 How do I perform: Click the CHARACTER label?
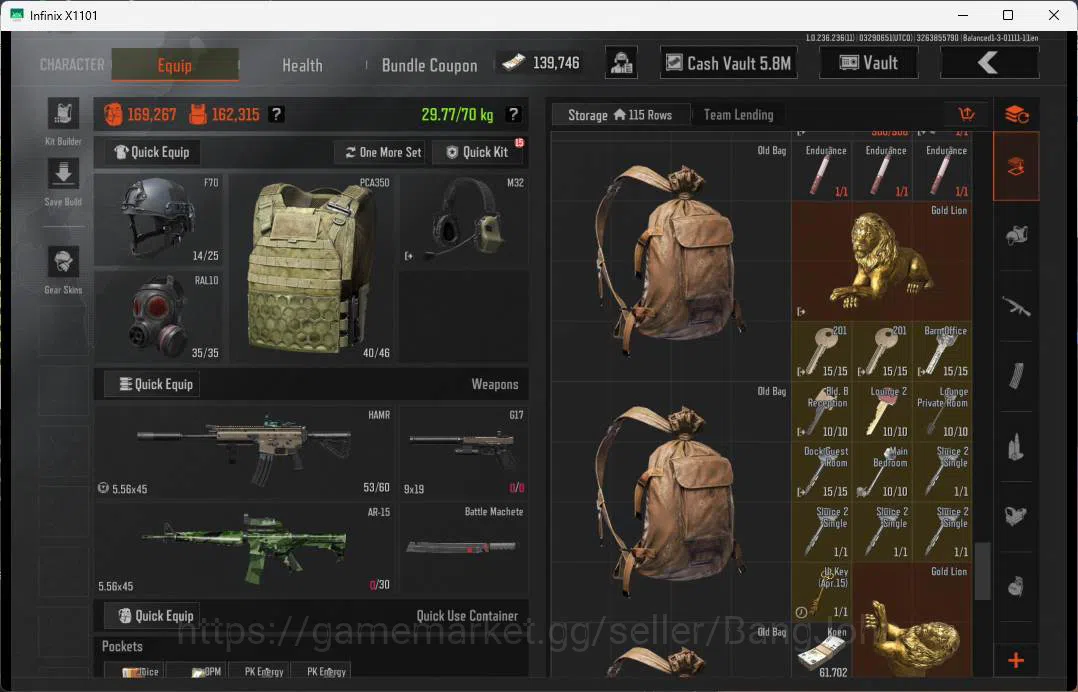72,65
